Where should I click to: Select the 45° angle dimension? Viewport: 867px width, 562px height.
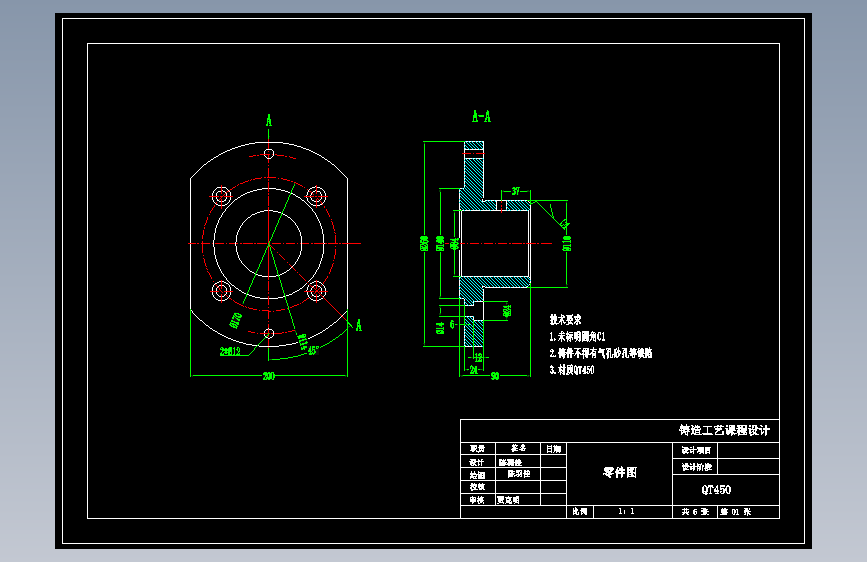pos(313,351)
